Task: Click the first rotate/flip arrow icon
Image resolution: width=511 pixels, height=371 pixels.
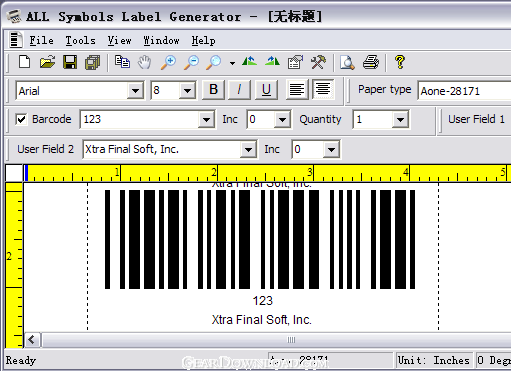Action: pos(249,61)
